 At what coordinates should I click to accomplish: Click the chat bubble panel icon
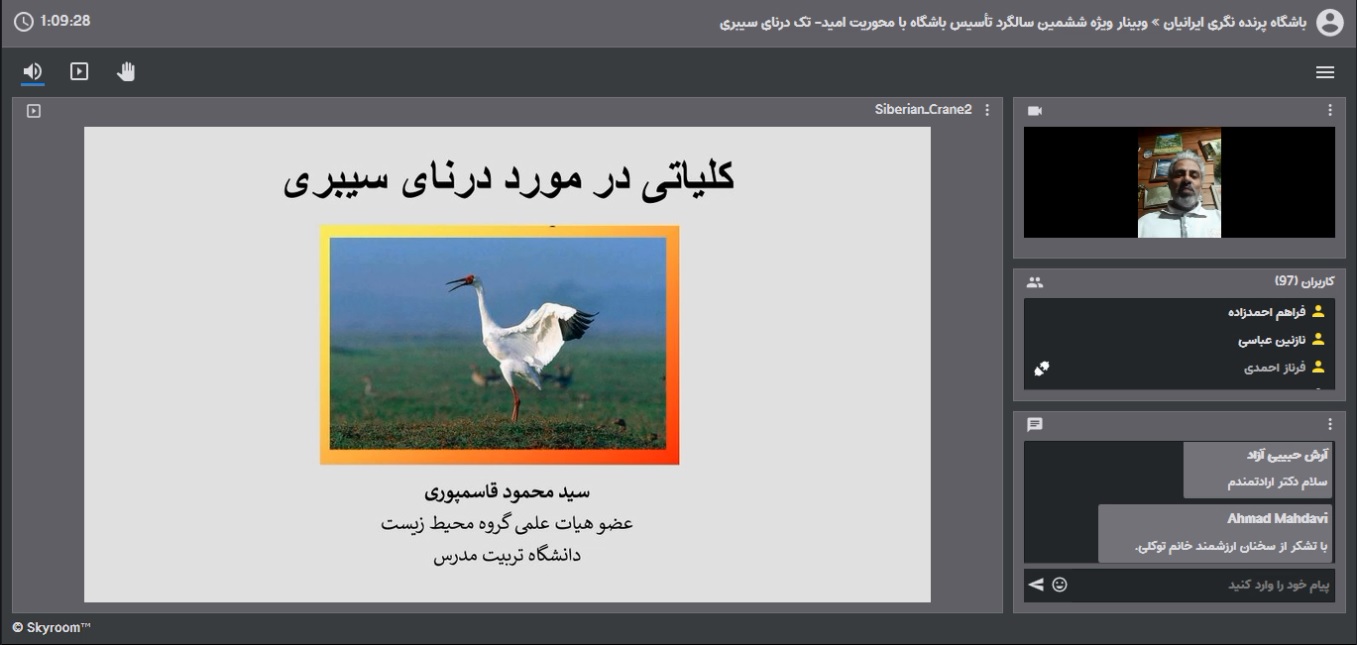point(1035,424)
